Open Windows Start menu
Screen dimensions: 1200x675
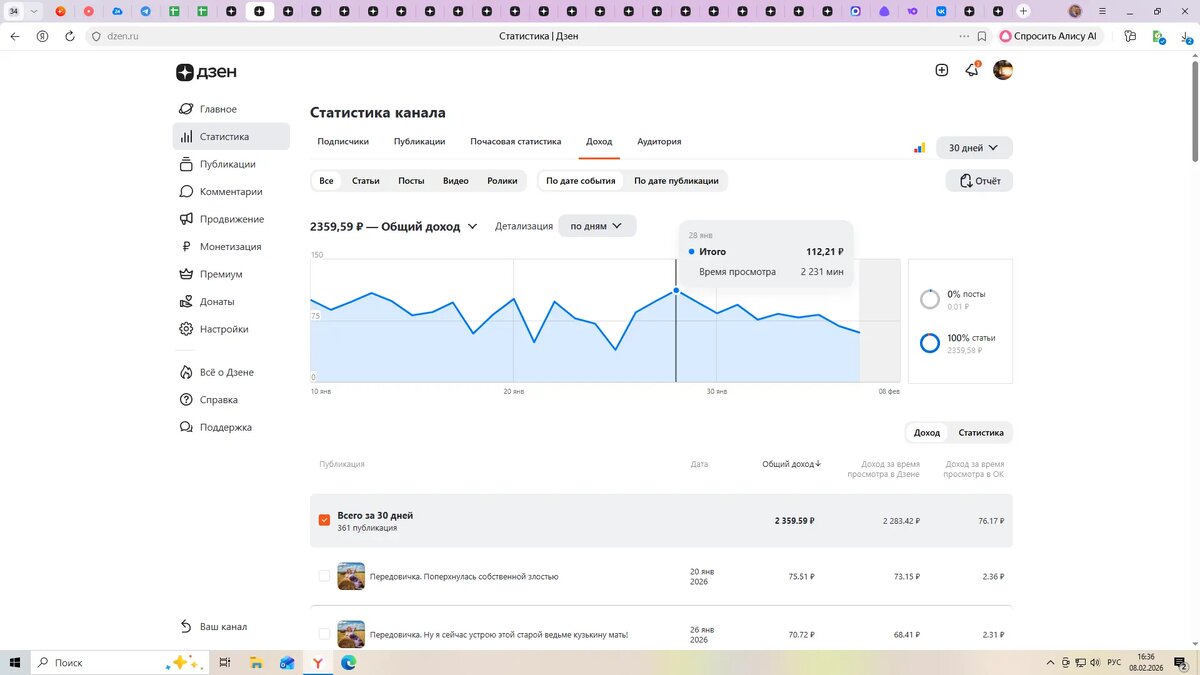[x=15, y=662]
